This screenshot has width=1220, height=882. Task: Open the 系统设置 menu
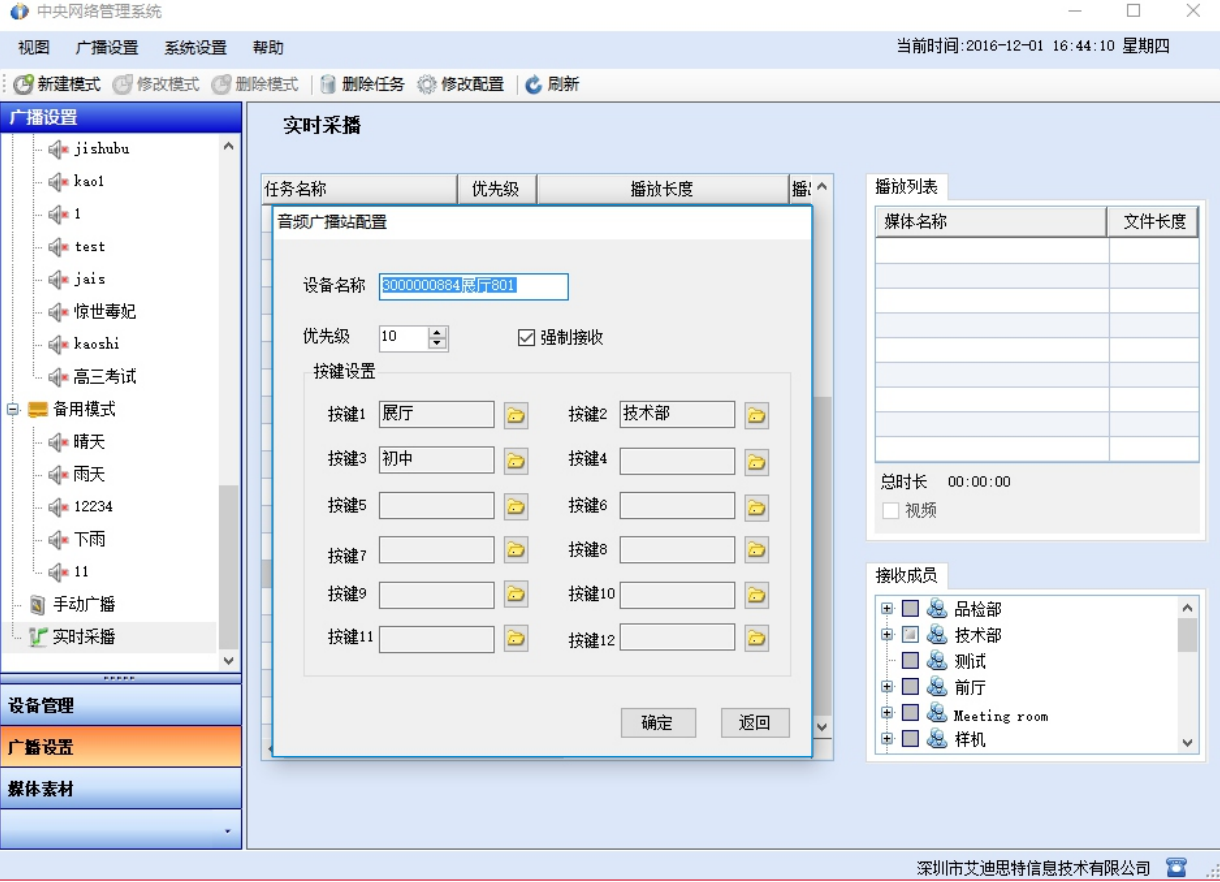[196, 48]
